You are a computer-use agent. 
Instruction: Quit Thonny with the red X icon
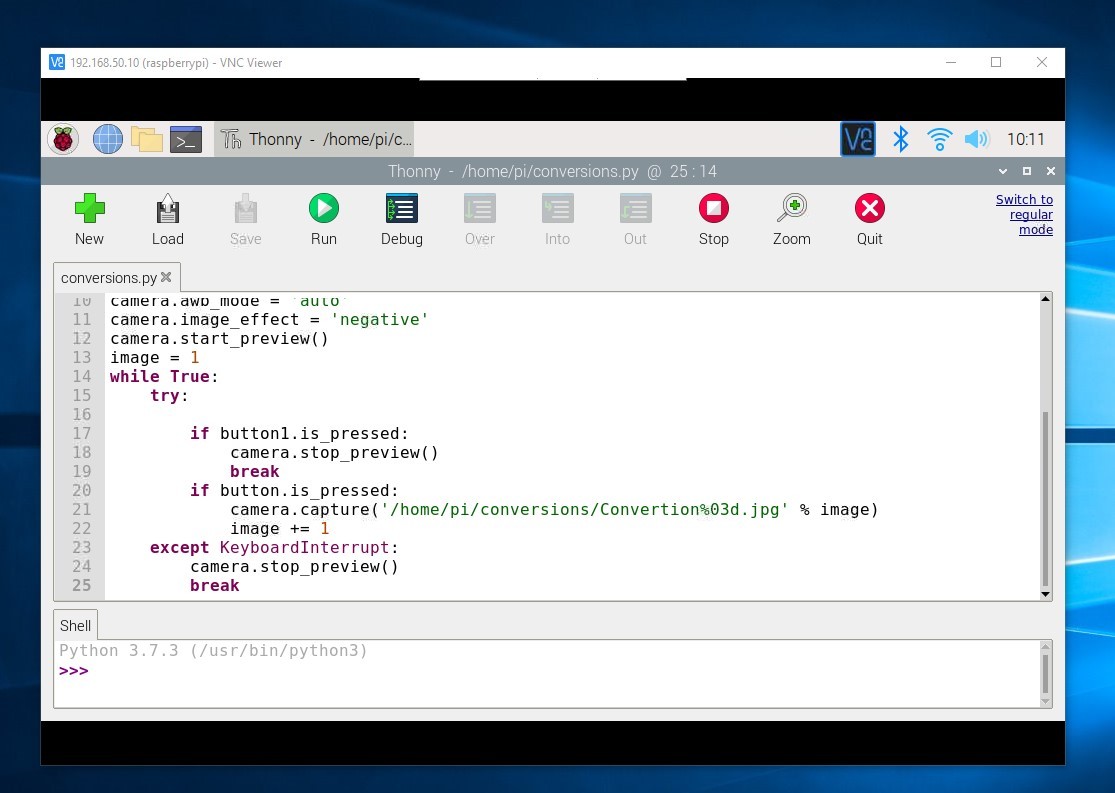pyautogui.click(x=870, y=208)
